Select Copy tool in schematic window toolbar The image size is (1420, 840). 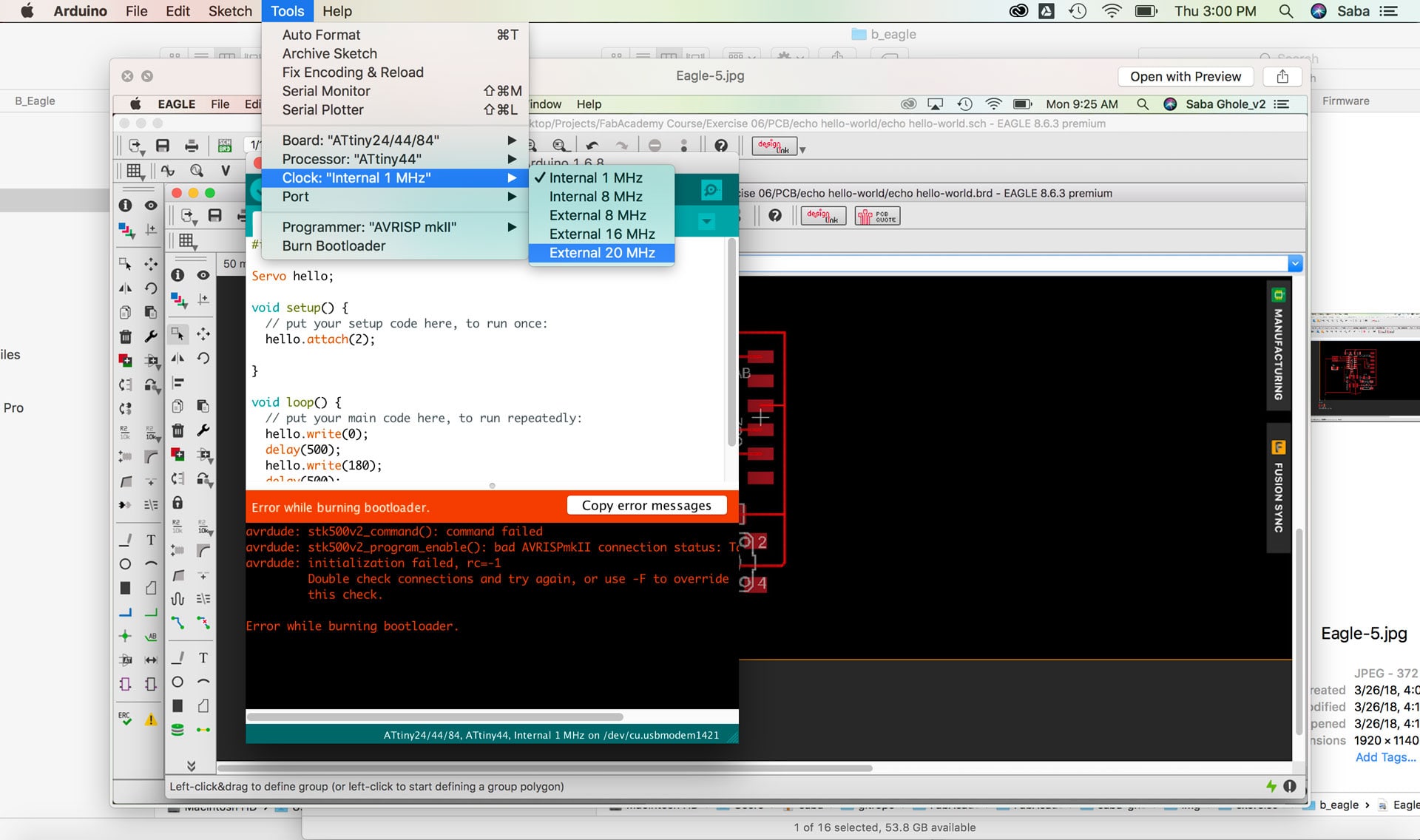[x=125, y=312]
